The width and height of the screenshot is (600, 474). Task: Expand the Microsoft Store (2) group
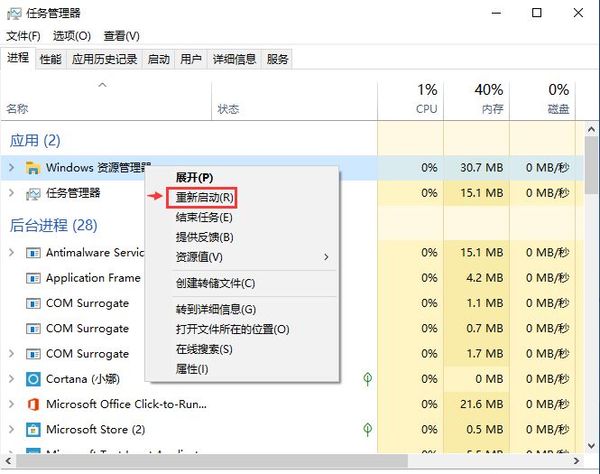(11, 429)
